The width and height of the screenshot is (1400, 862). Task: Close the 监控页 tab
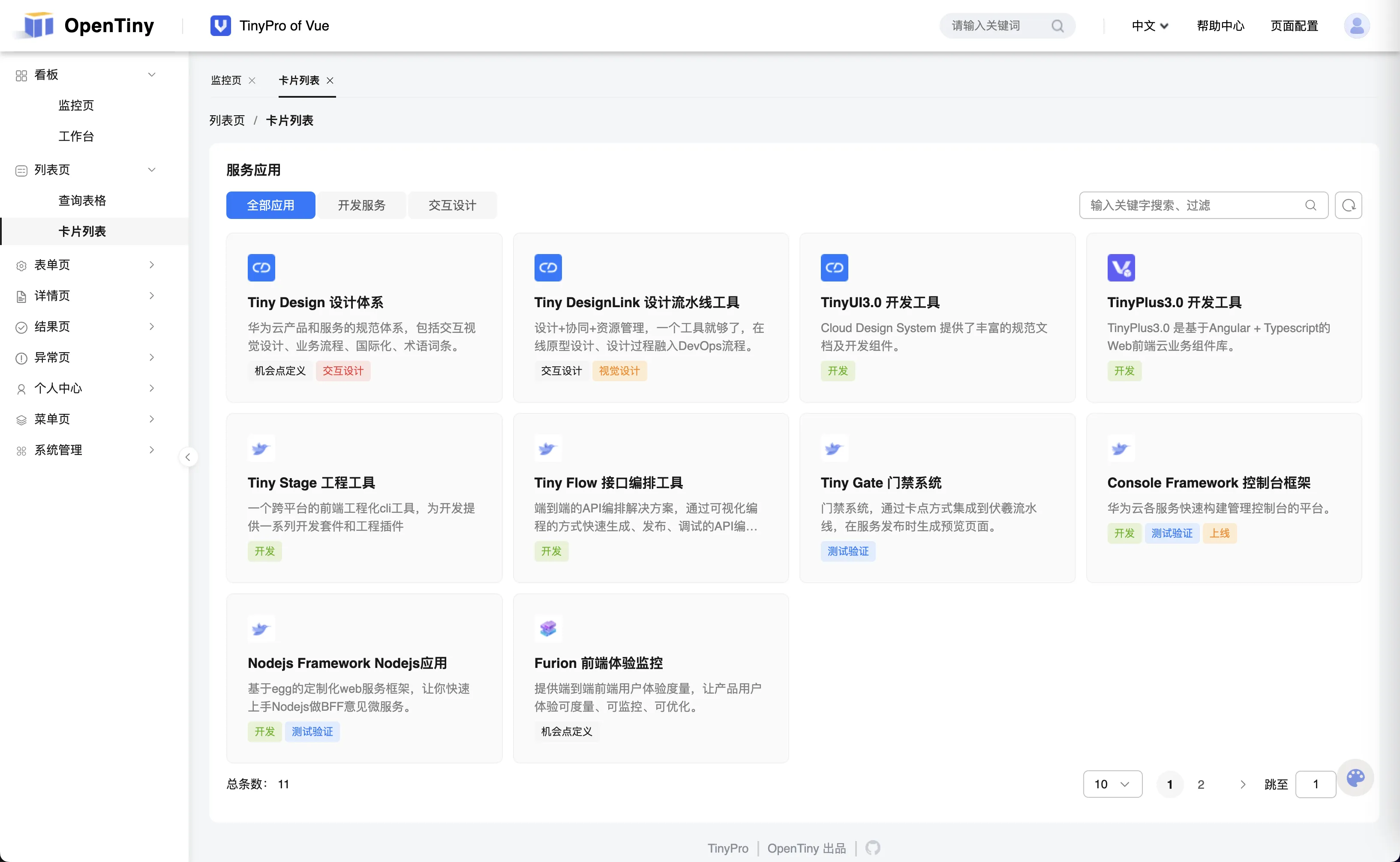pyautogui.click(x=252, y=81)
